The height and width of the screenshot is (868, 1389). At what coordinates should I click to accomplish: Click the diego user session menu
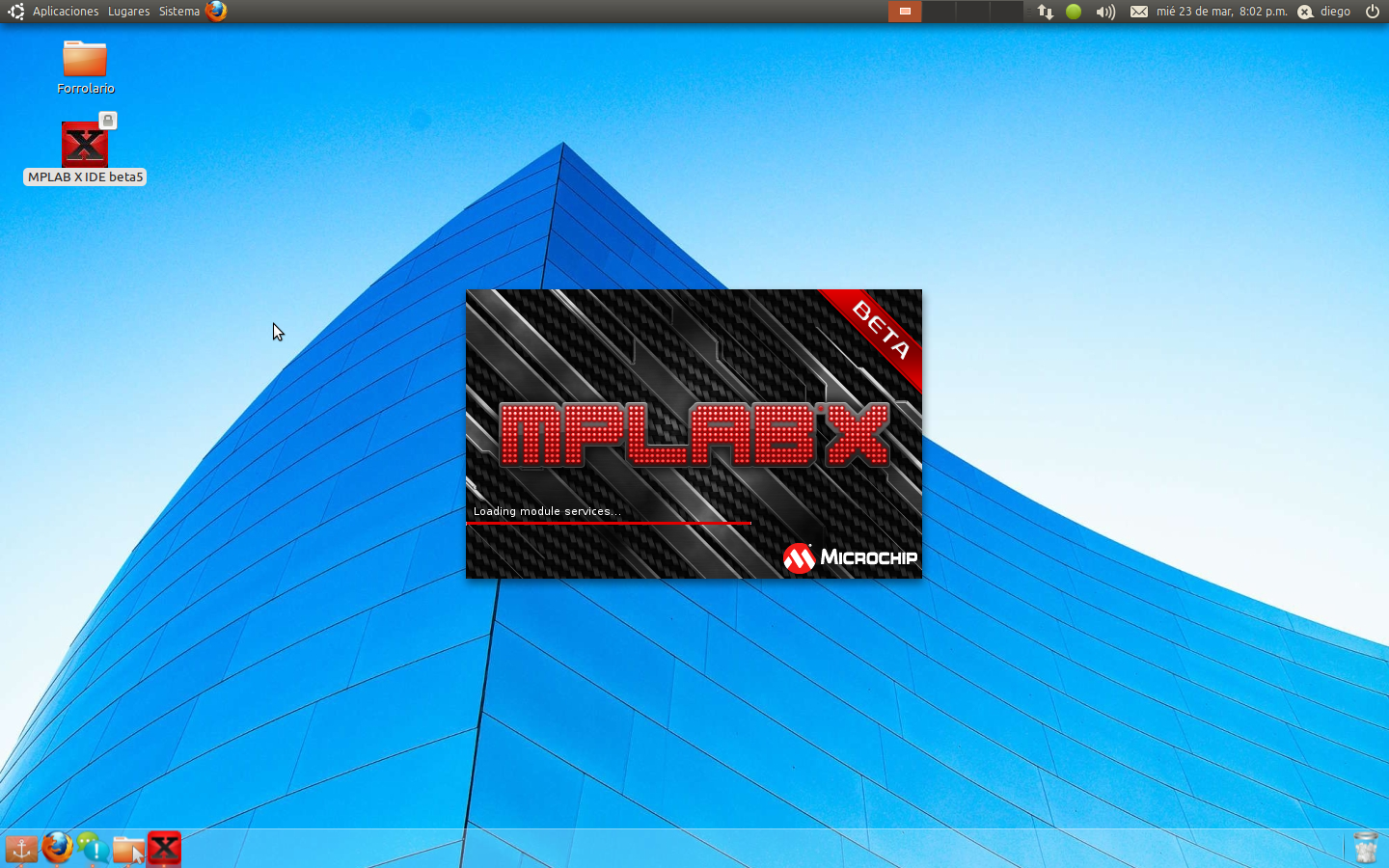[1334, 12]
